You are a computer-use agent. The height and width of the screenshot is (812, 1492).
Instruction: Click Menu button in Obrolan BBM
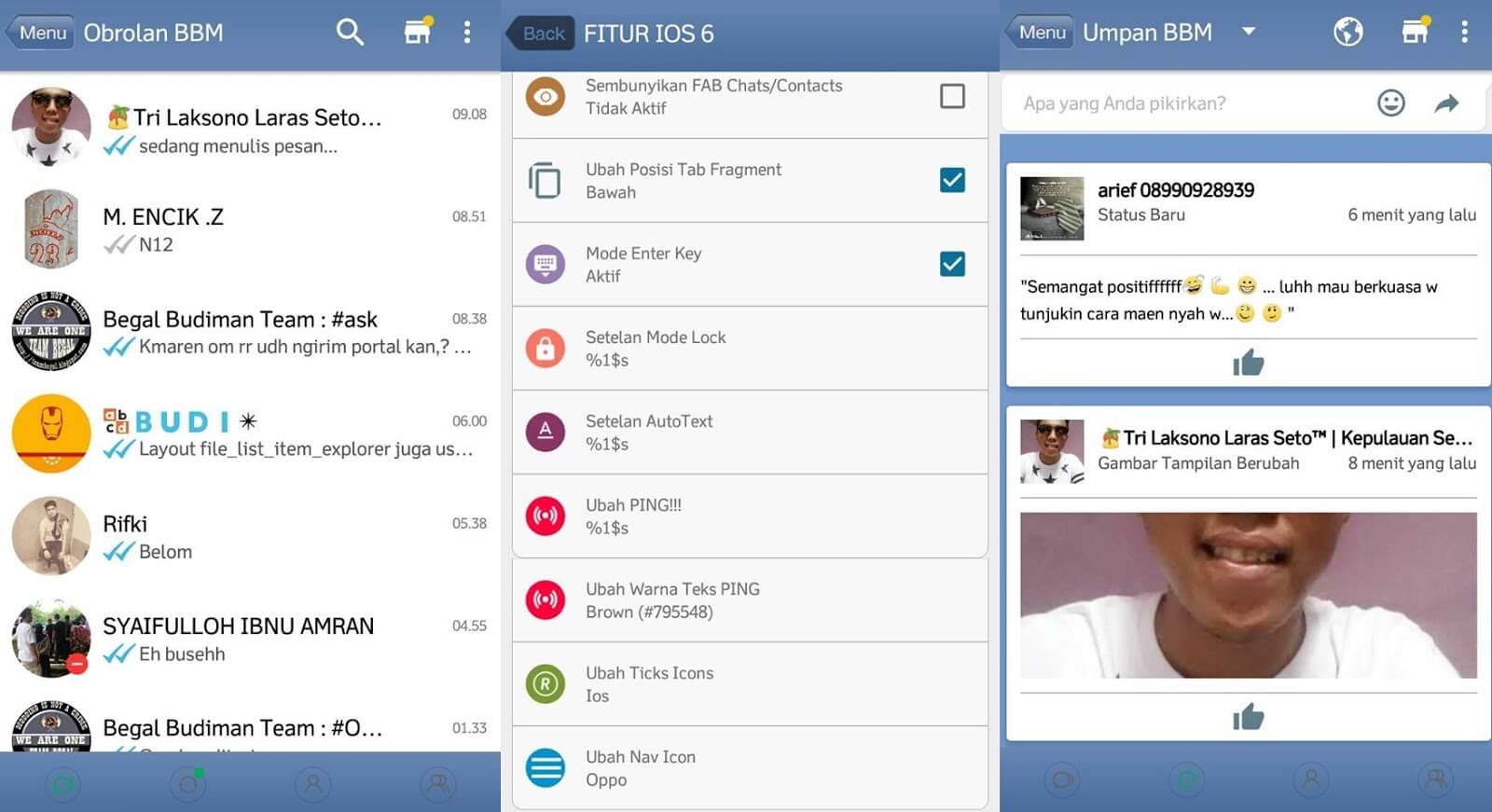[x=42, y=33]
